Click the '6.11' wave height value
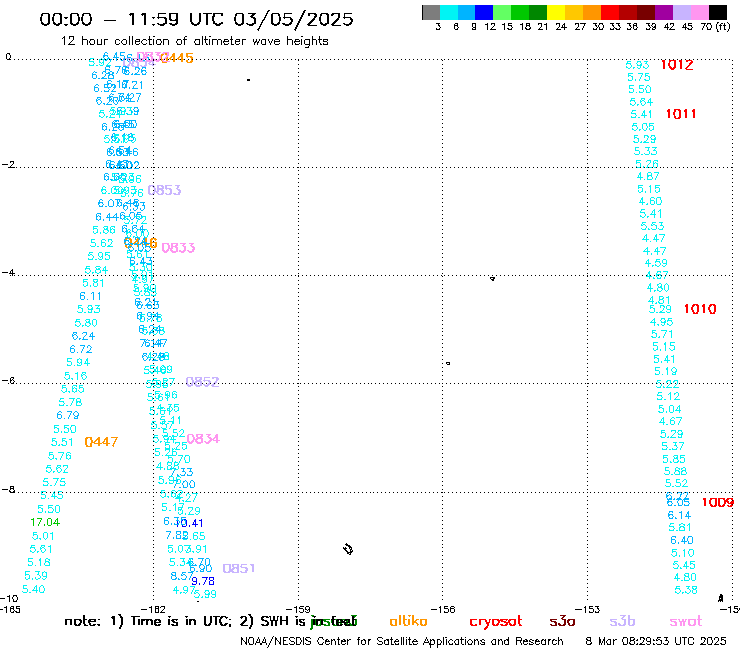Viewport: 740px width, 650px height. [90, 296]
